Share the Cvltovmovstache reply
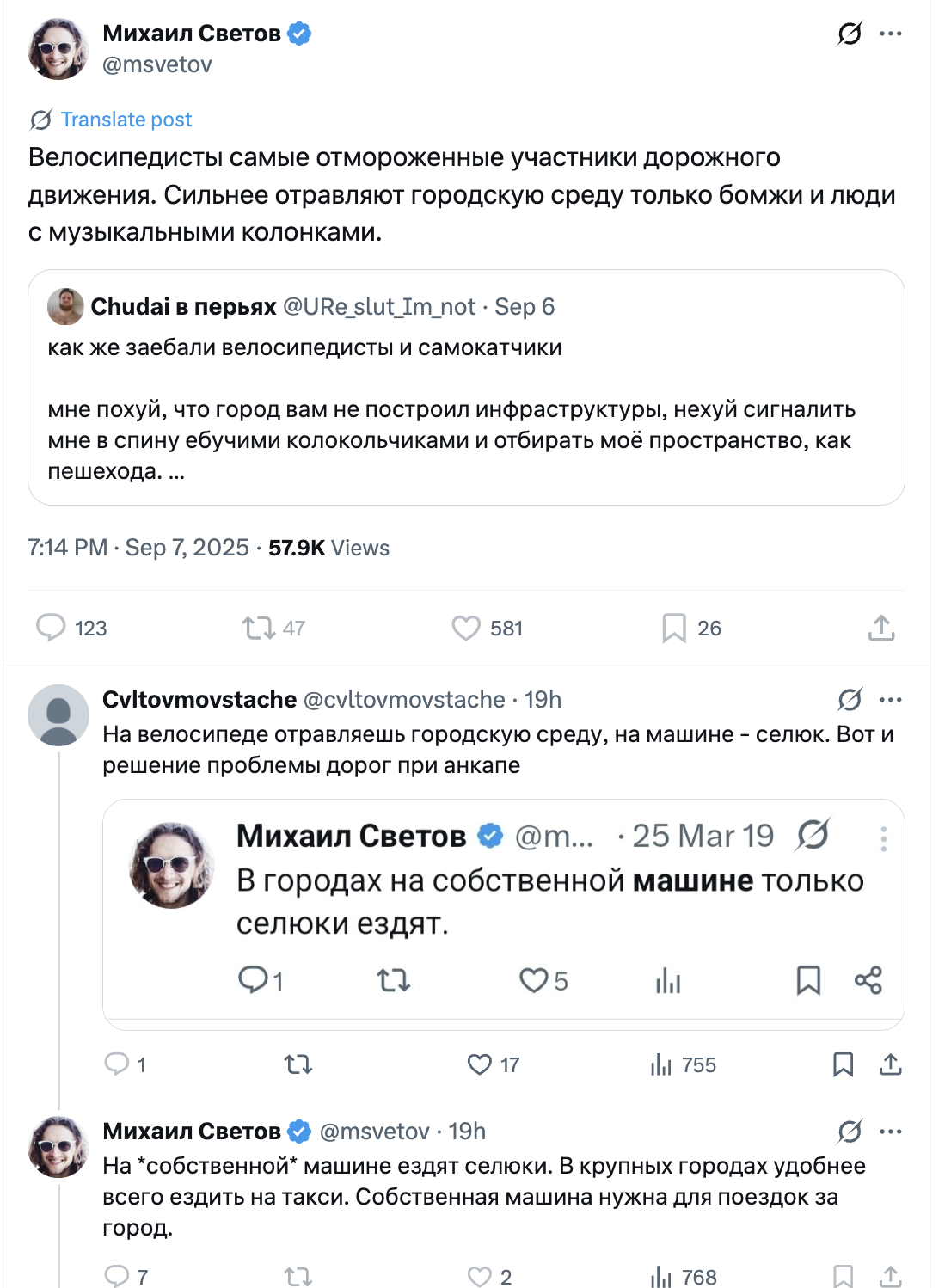This screenshot has height=1288, width=951. [891, 1065]
